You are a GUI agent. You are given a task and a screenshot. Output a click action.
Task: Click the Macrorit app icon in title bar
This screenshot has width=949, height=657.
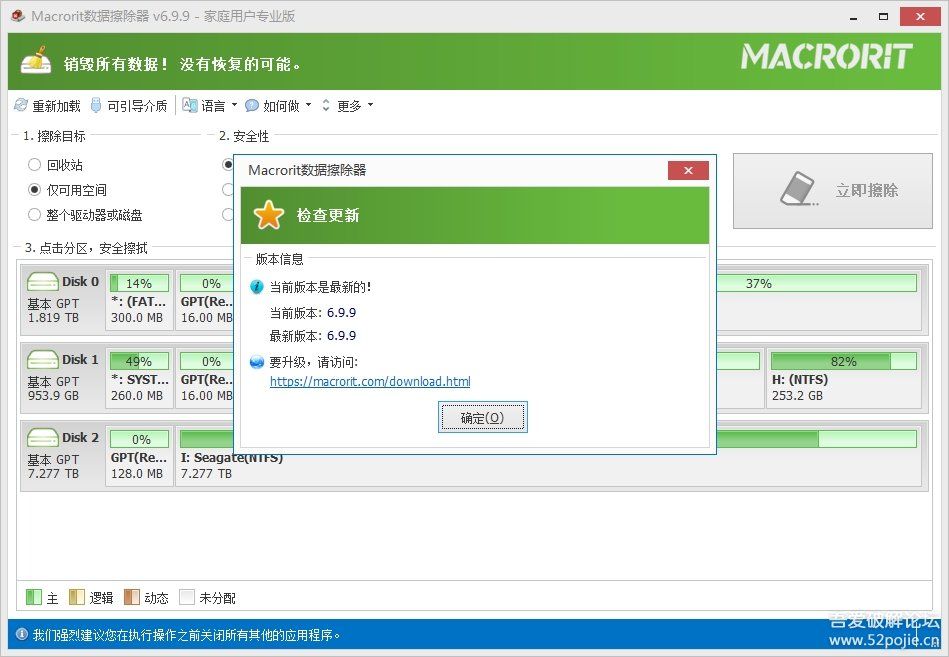[18, 16]
